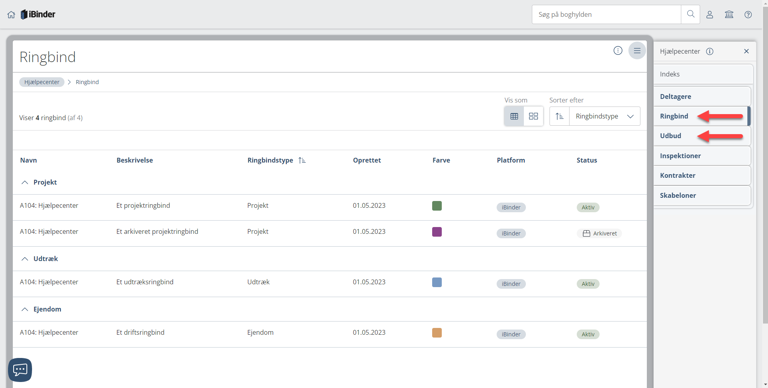The width and height of the screenshot is (768, 388).
Task: Select Deltagere in the side panel
Action: tap(703, 97)
